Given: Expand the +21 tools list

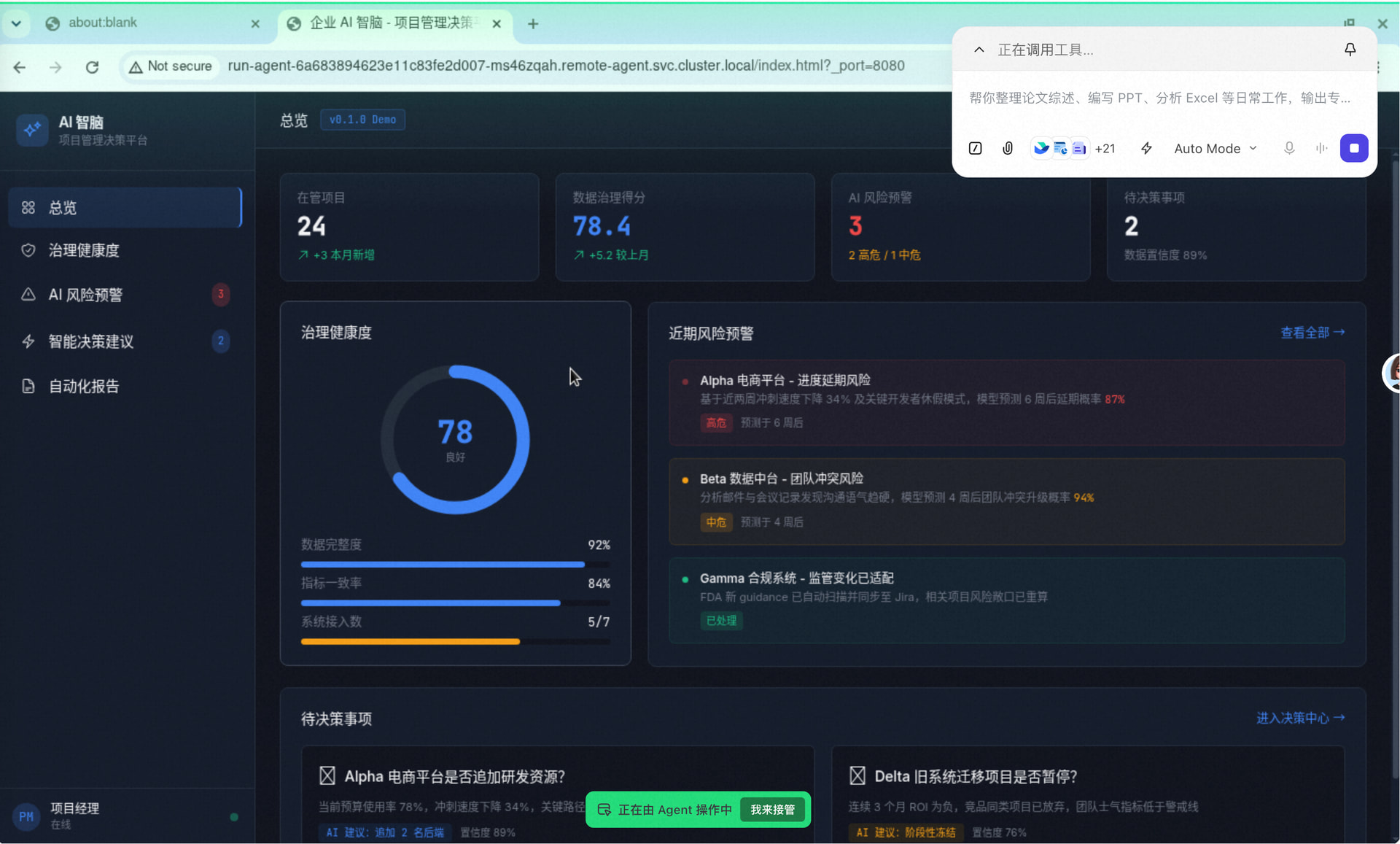Looking at the screenshot, I should click(x=1105, y=148).
